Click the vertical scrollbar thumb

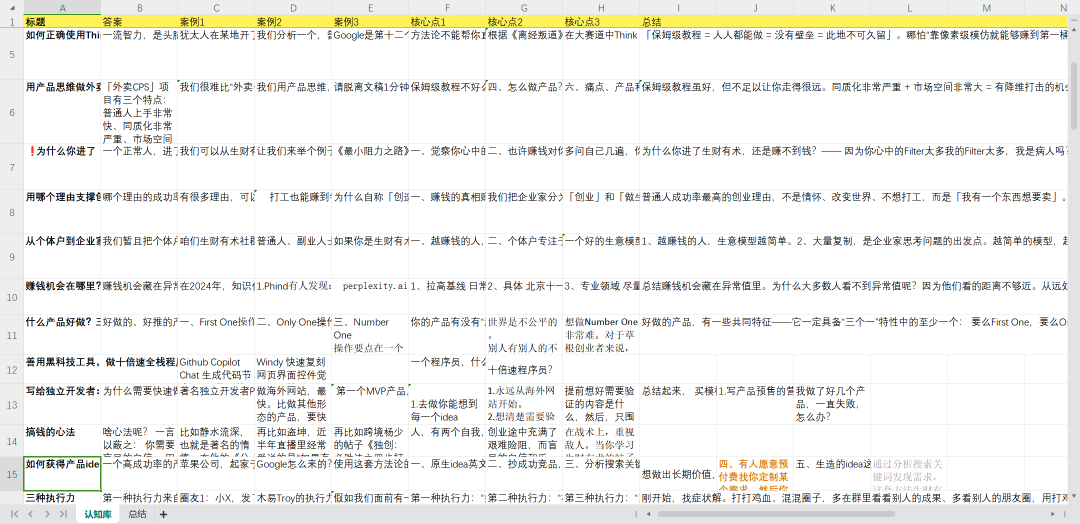click(1074, 96)
